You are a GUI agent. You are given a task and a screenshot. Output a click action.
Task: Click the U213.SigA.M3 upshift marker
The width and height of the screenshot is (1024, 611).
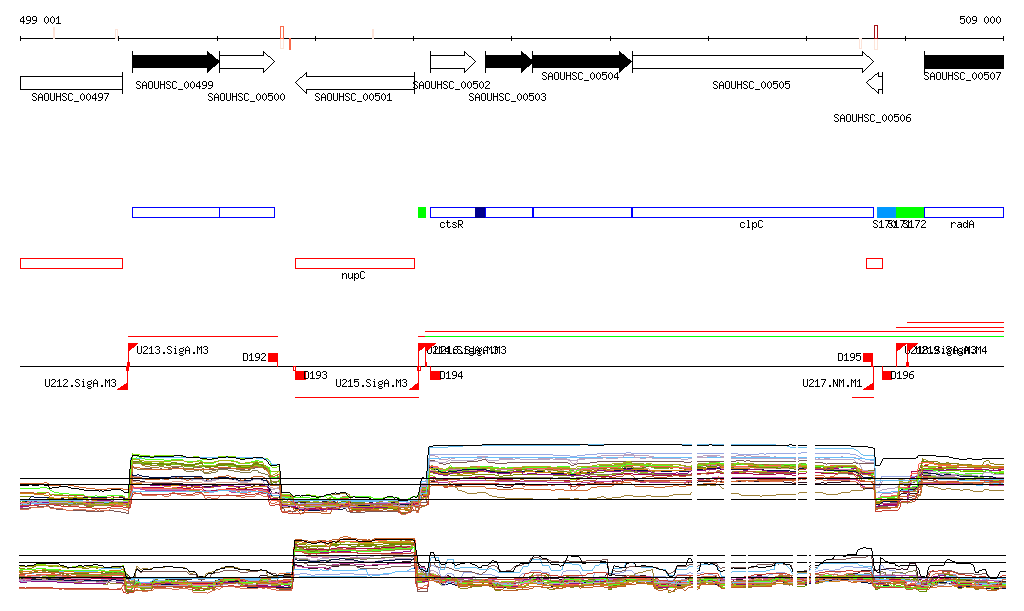(x=133, y=348)
